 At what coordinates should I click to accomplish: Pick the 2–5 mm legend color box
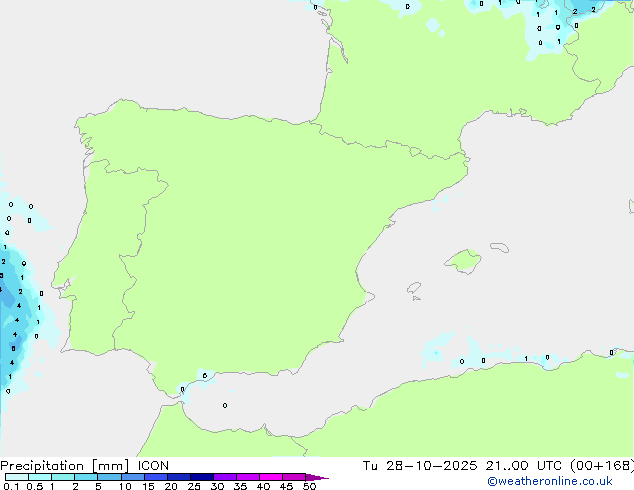click(x=86, y=477)
